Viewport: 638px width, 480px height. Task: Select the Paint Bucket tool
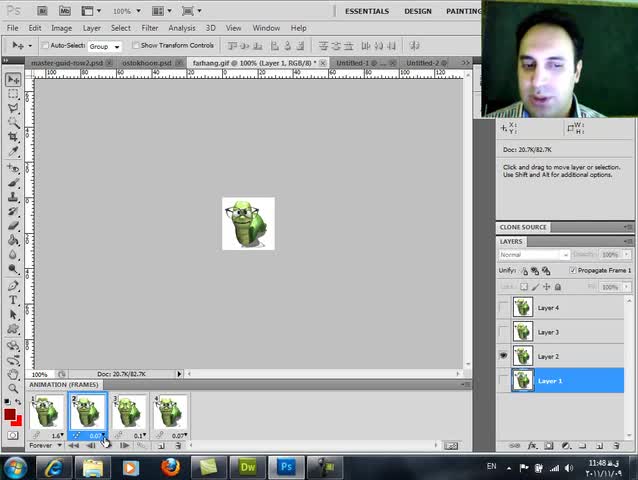(x=13, y=240)
